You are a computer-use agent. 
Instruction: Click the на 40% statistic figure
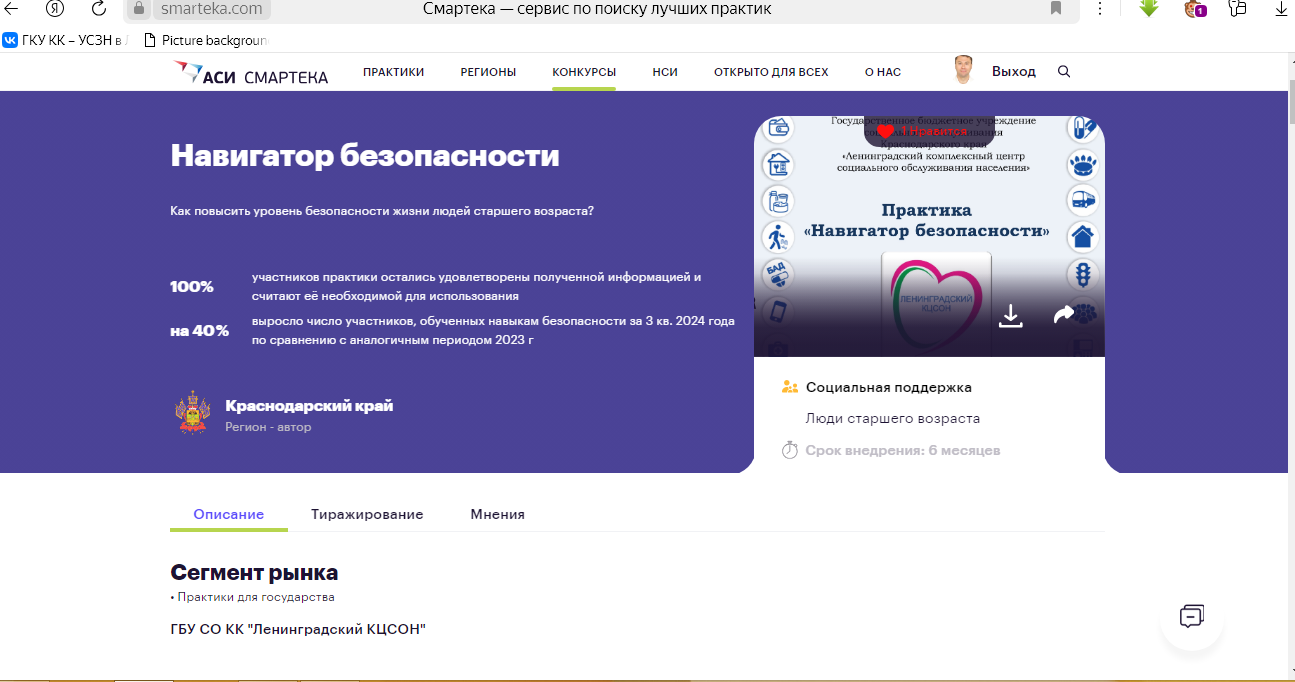coord(199,330)
